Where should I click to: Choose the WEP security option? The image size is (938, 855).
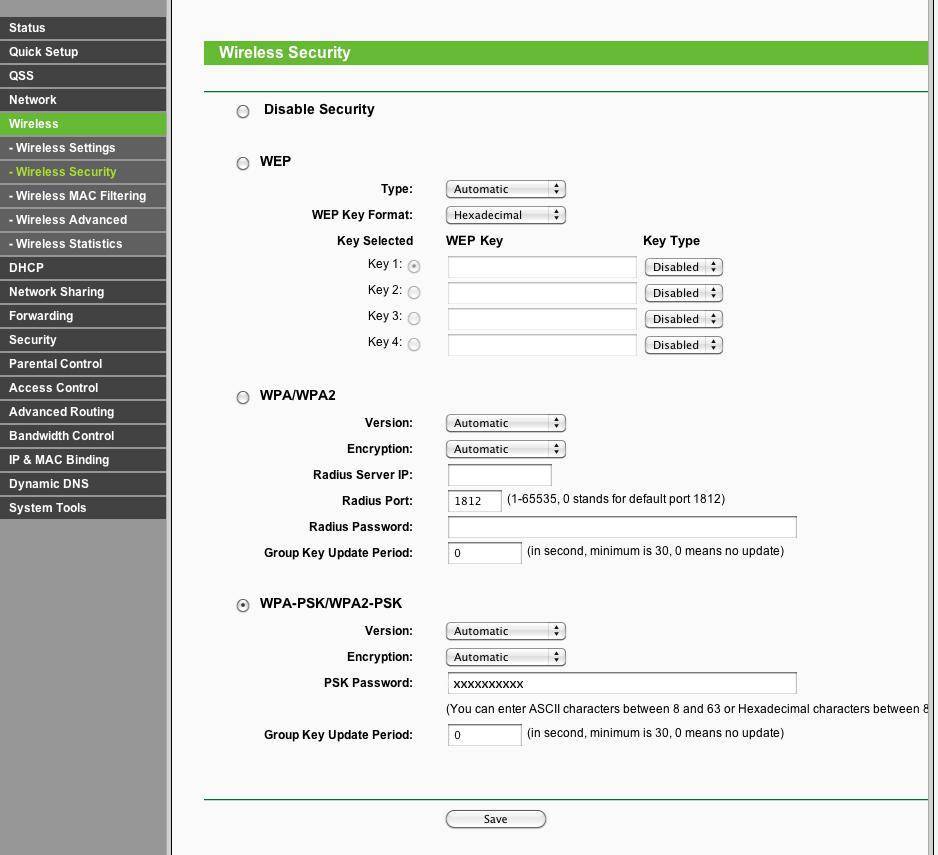pyautogui.click(x=243, y=163)
